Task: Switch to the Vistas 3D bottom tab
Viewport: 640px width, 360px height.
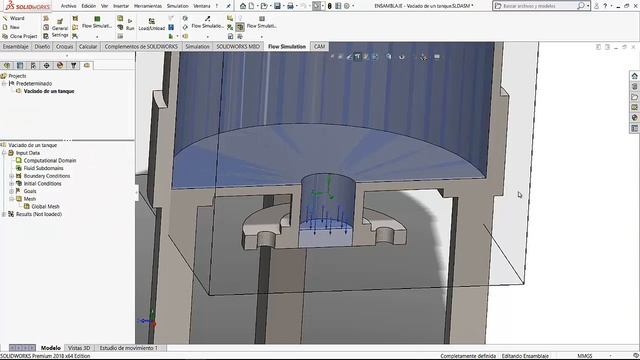Action: click(79, 348)
